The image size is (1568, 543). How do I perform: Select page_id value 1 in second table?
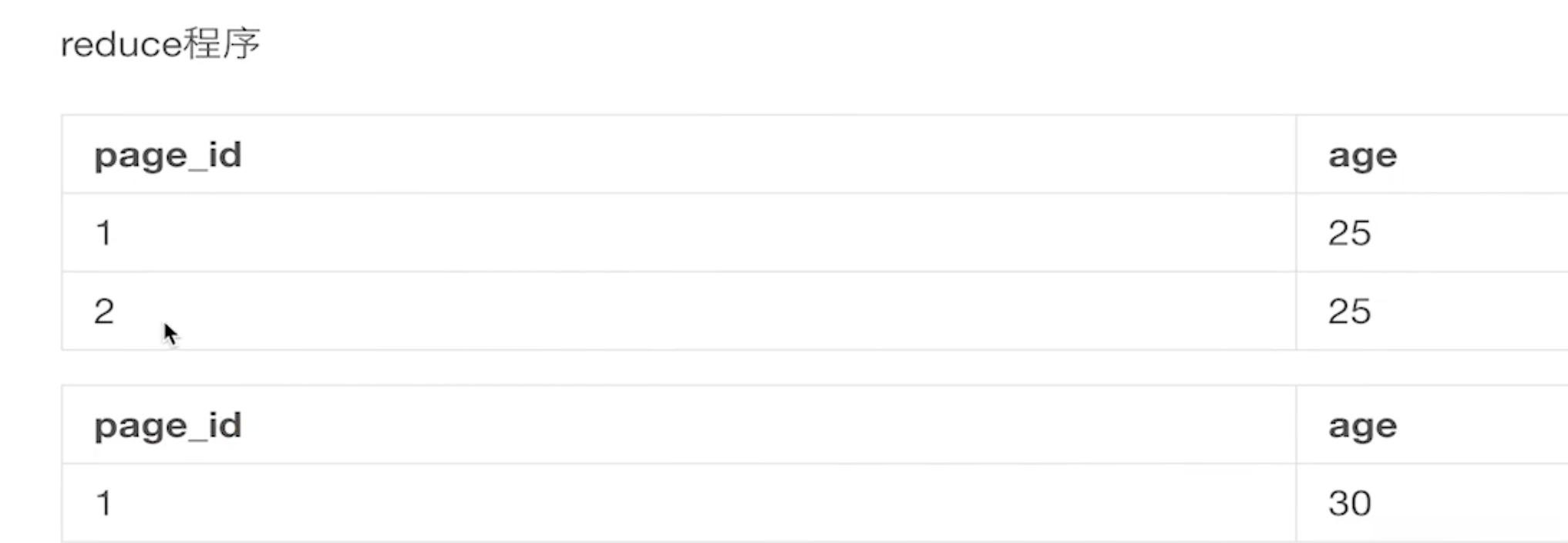coord(104,504)
